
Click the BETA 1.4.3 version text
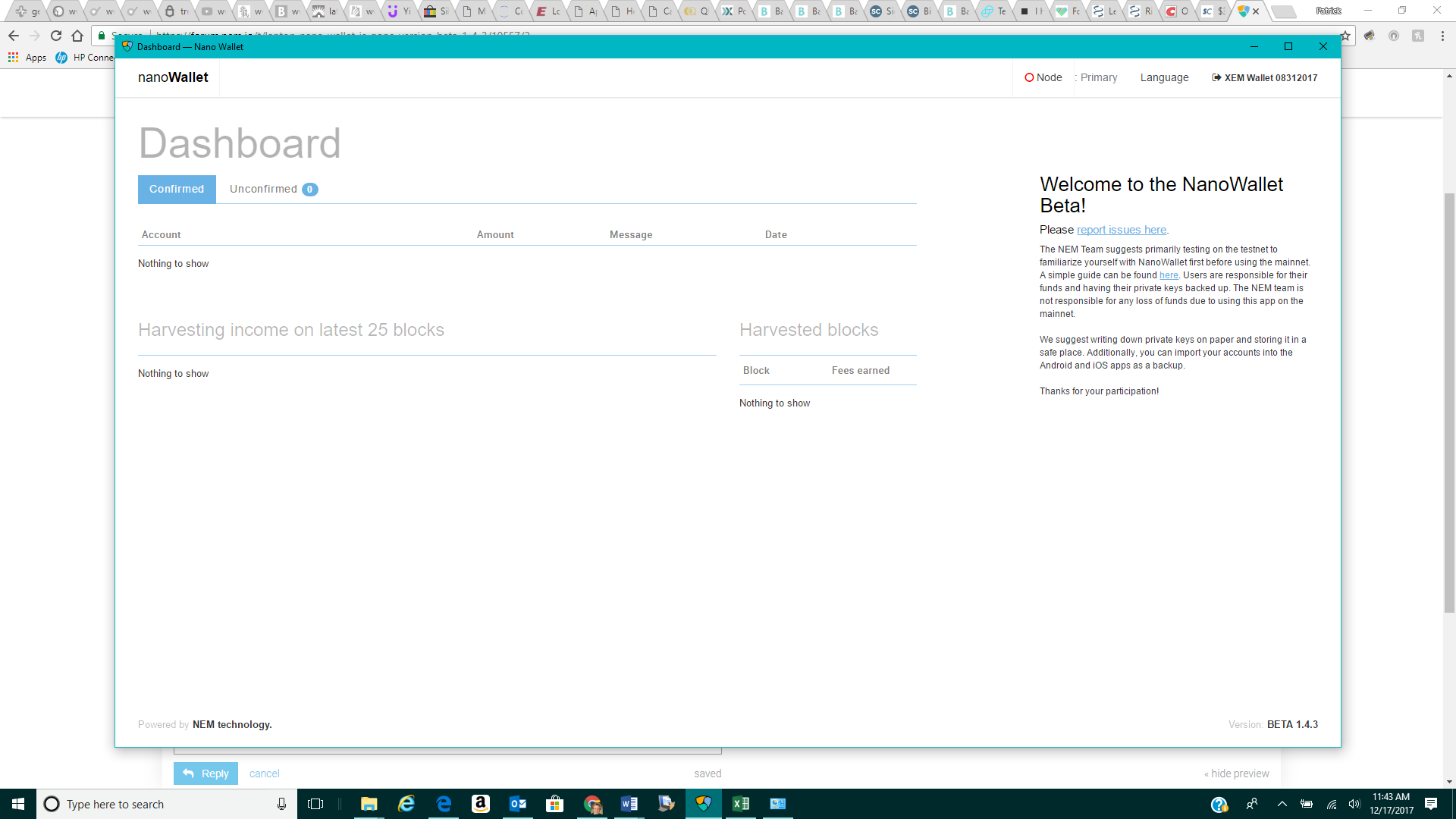[1292, 724]
